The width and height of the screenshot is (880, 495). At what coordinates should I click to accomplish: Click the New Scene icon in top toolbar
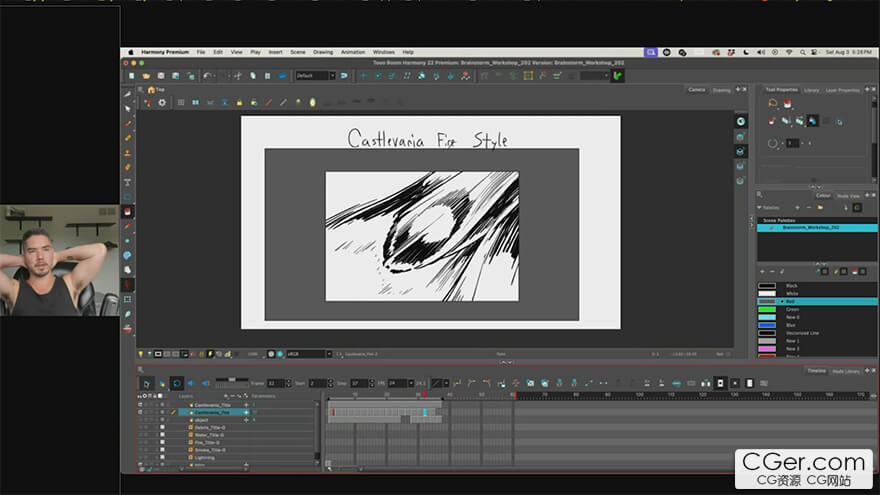tap(131, 76)
